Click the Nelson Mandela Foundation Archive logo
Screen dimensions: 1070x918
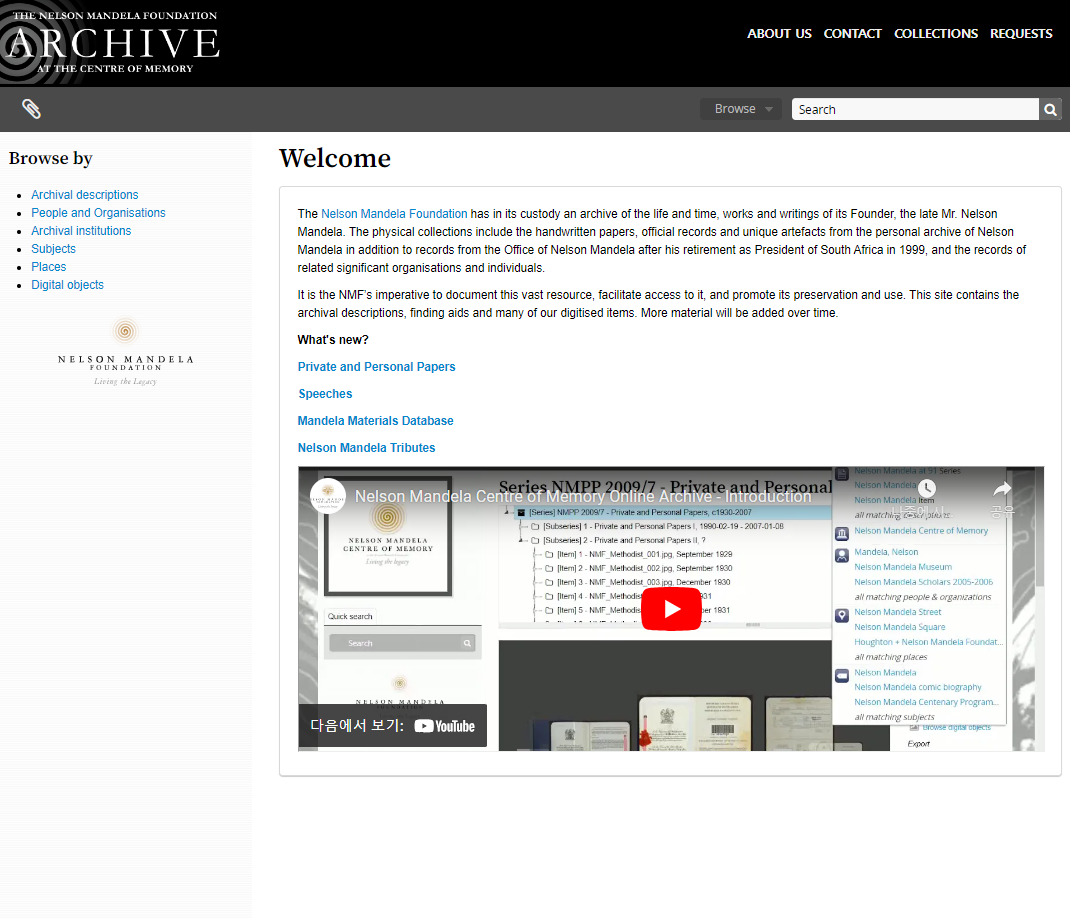pyautogui.click(x=110, y=42)
